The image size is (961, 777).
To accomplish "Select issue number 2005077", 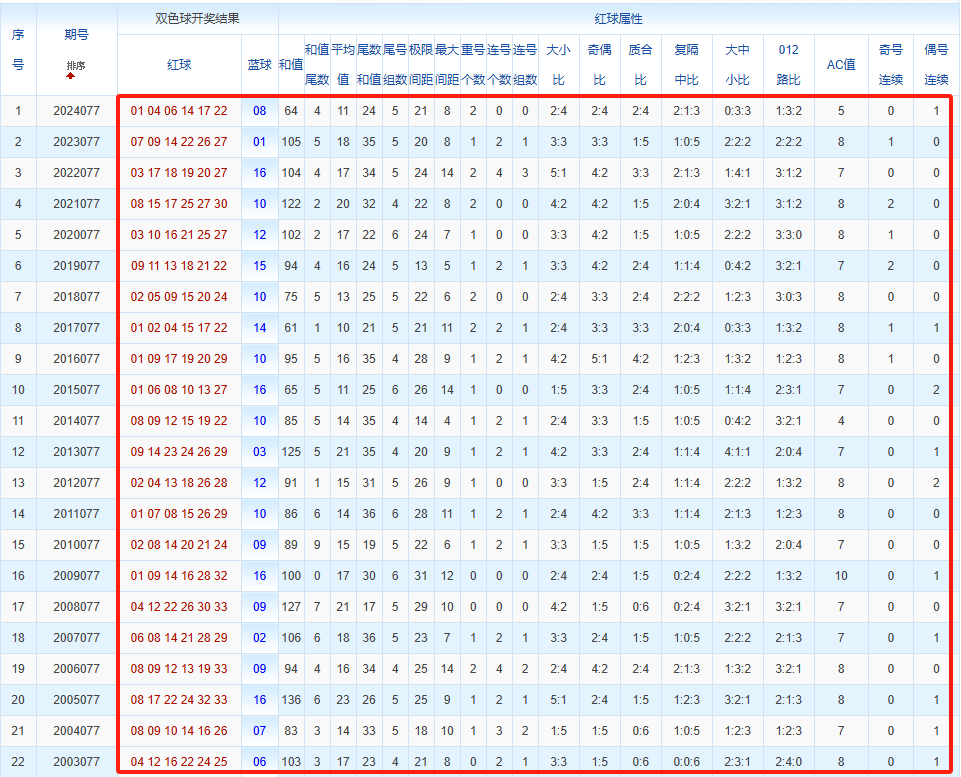I will click(77, 700).
